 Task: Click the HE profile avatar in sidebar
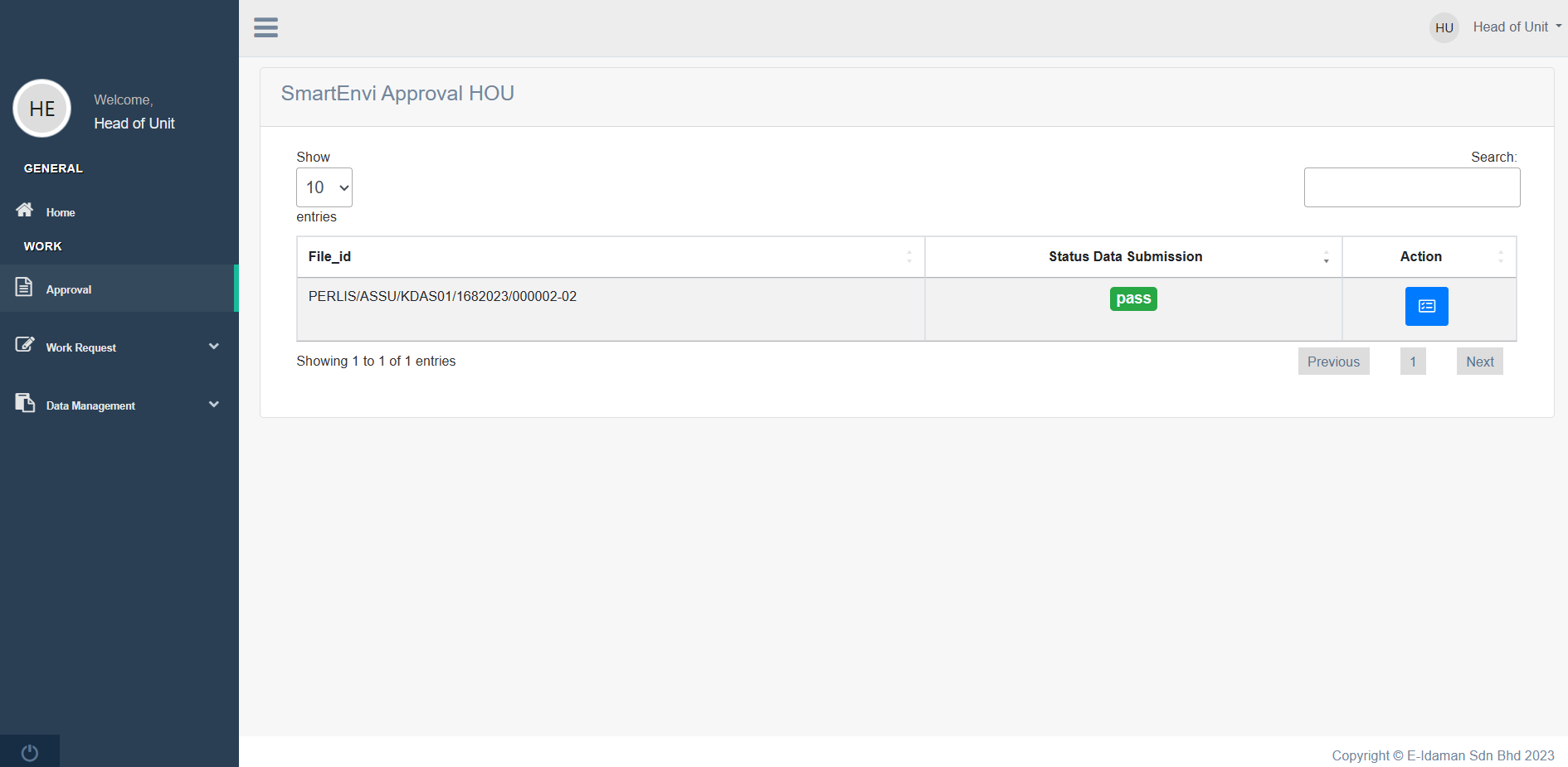[x=42, y=109]
